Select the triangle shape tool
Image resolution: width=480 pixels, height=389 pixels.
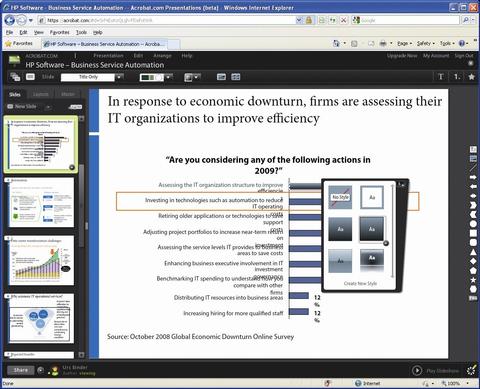click(x=473, y=252)
